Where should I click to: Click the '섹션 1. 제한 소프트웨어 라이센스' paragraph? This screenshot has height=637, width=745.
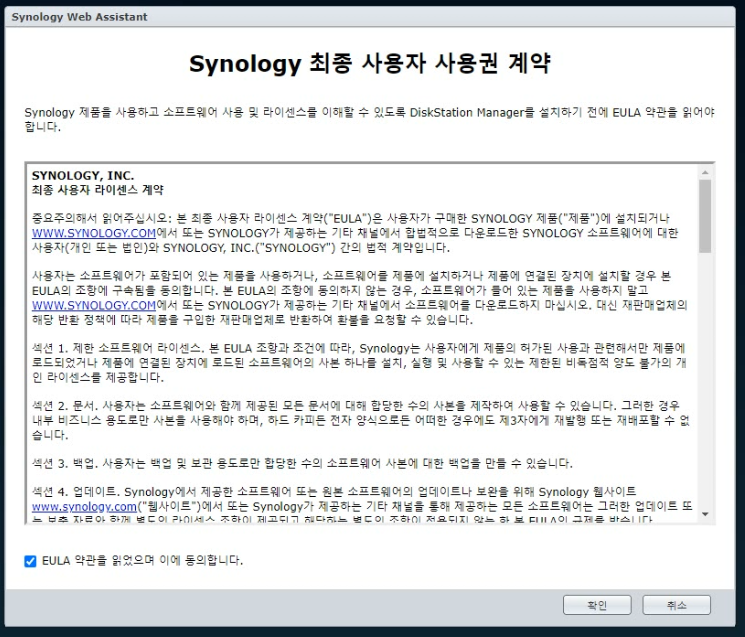pyautogui.click(x=359, y=362)
